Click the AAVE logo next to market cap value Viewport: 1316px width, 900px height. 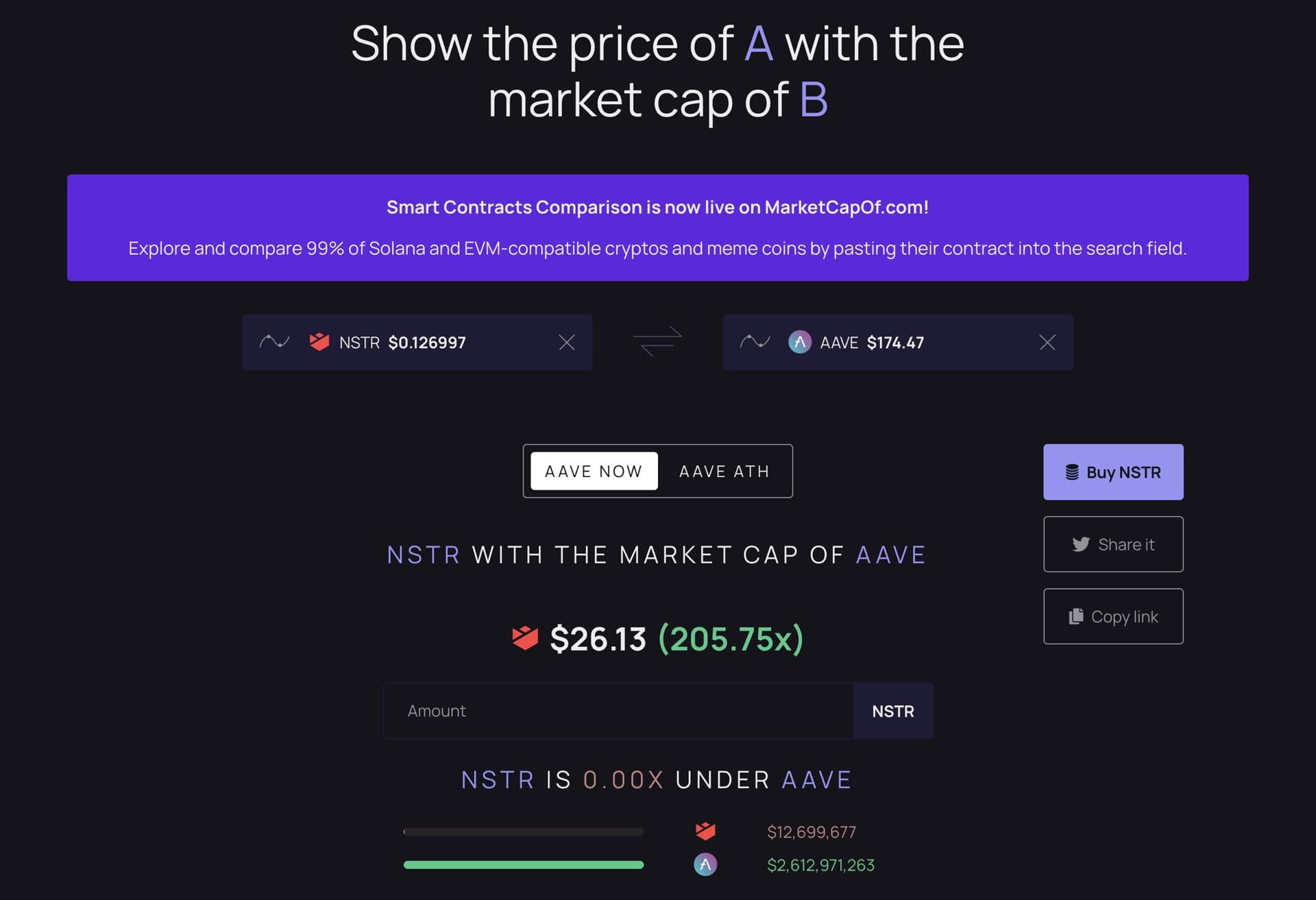pos(705,864)
